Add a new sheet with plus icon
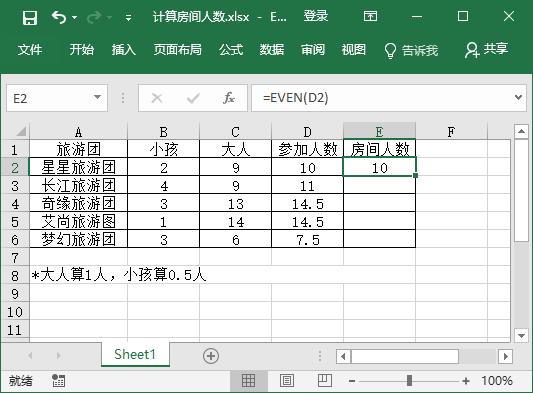The width and height of the screenshot is (533, 393). [211, 356]
